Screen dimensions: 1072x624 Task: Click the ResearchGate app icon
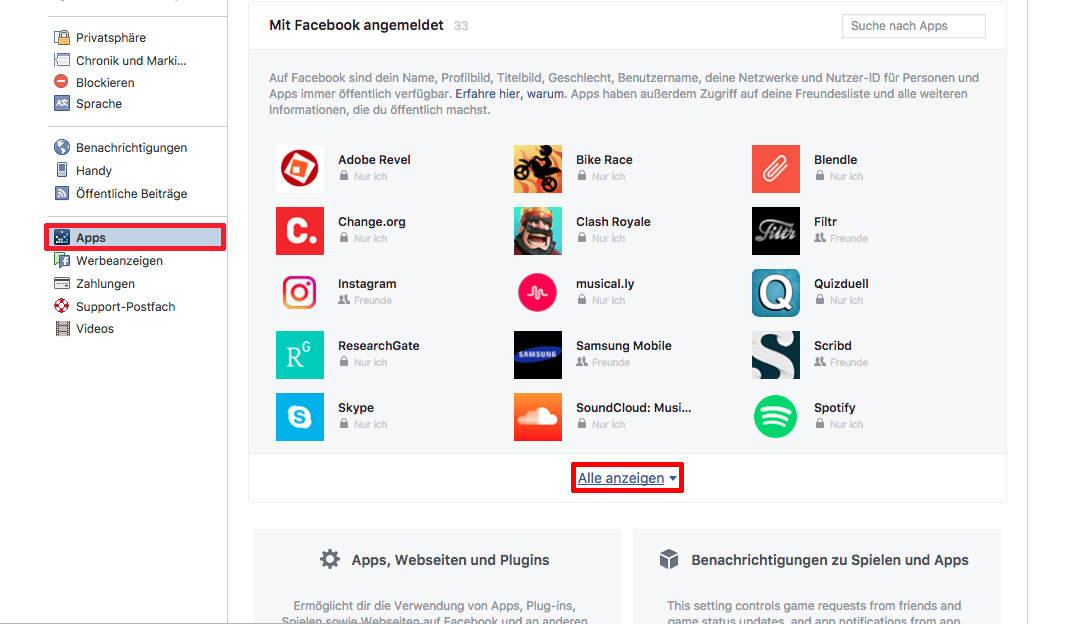point(299,355)
